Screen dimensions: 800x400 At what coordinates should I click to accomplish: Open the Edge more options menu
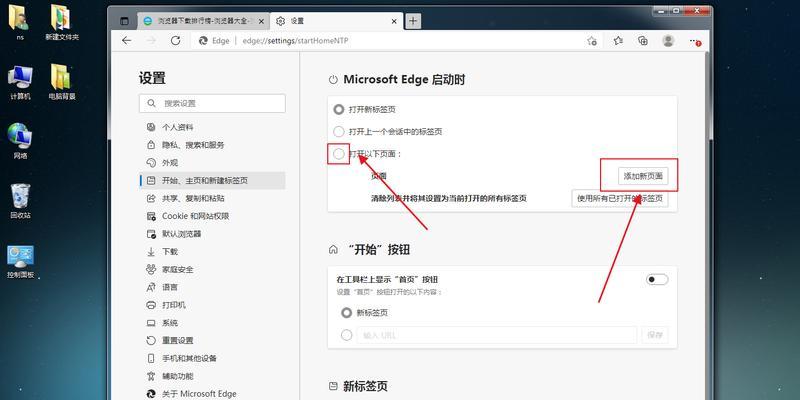(695, 41)
